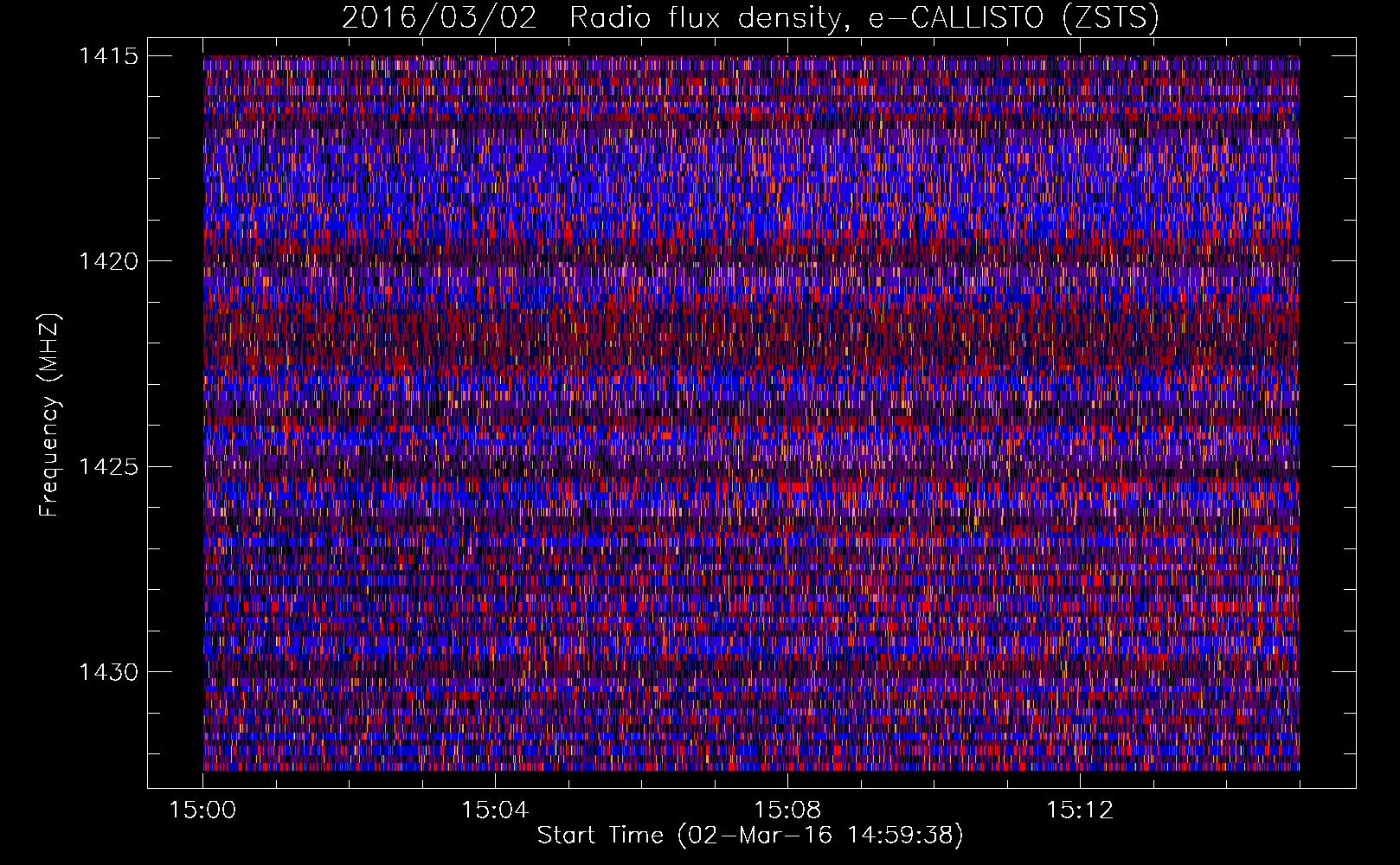Click the 15:08 time tick label
The width and height of the screenshot is (1400, 865).
tap(787, 811)
